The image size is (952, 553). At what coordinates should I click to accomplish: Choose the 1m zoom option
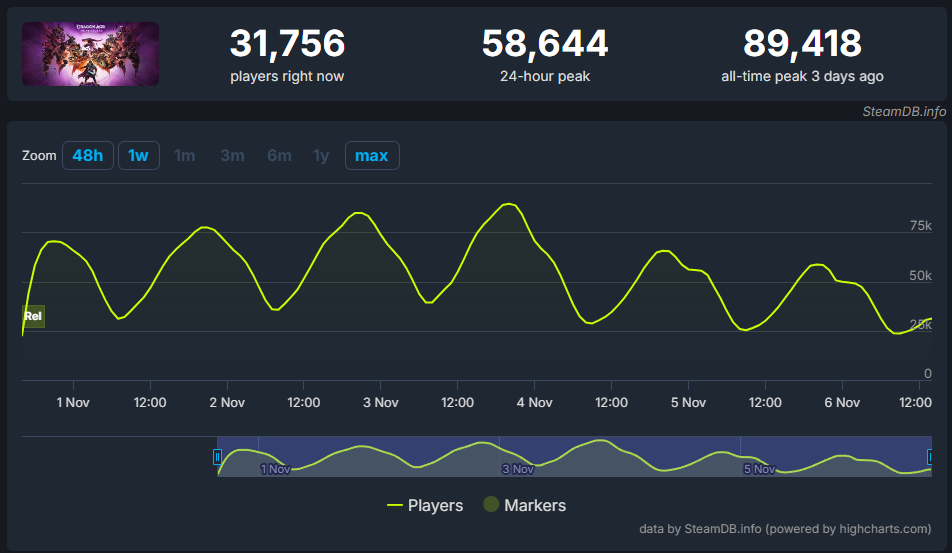click(x=184, y=156)
